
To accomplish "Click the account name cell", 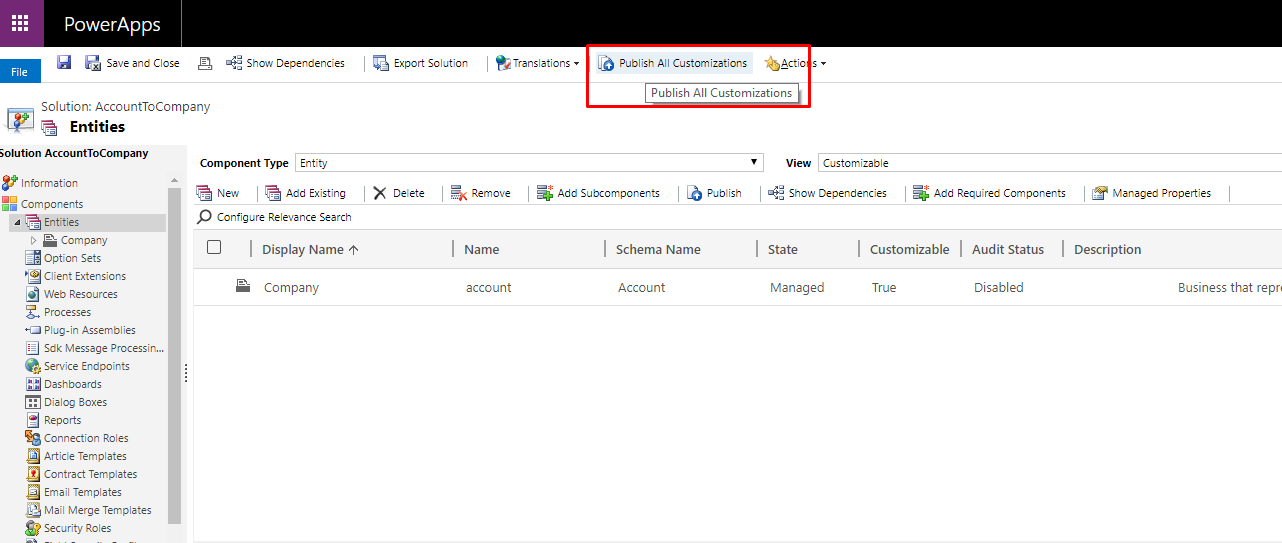I will click(489, 287).
